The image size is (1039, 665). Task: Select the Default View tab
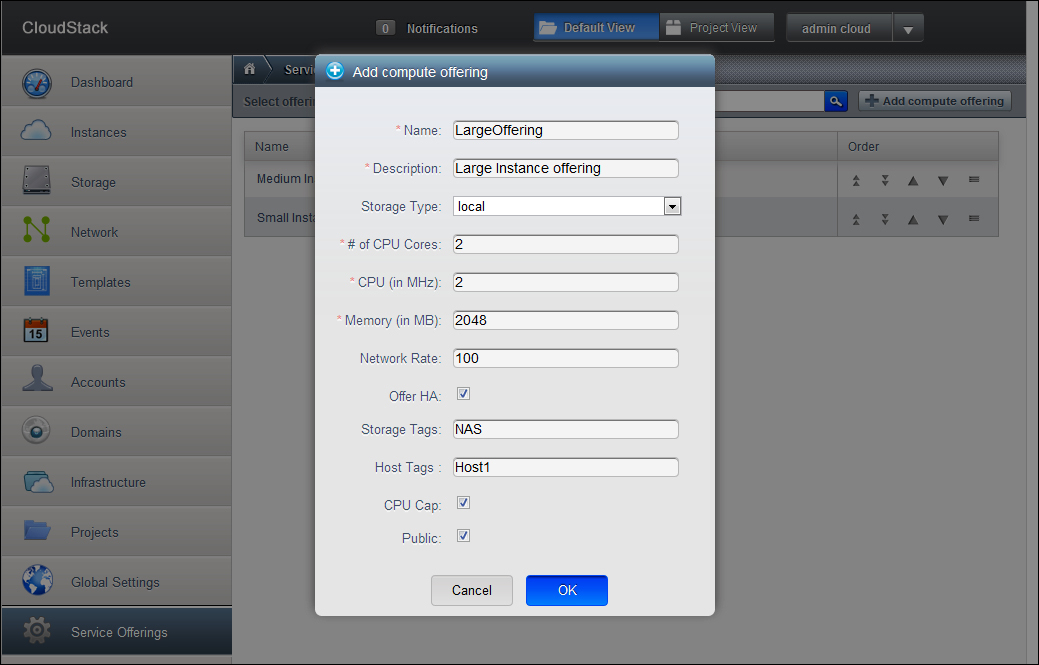[596, 28]
